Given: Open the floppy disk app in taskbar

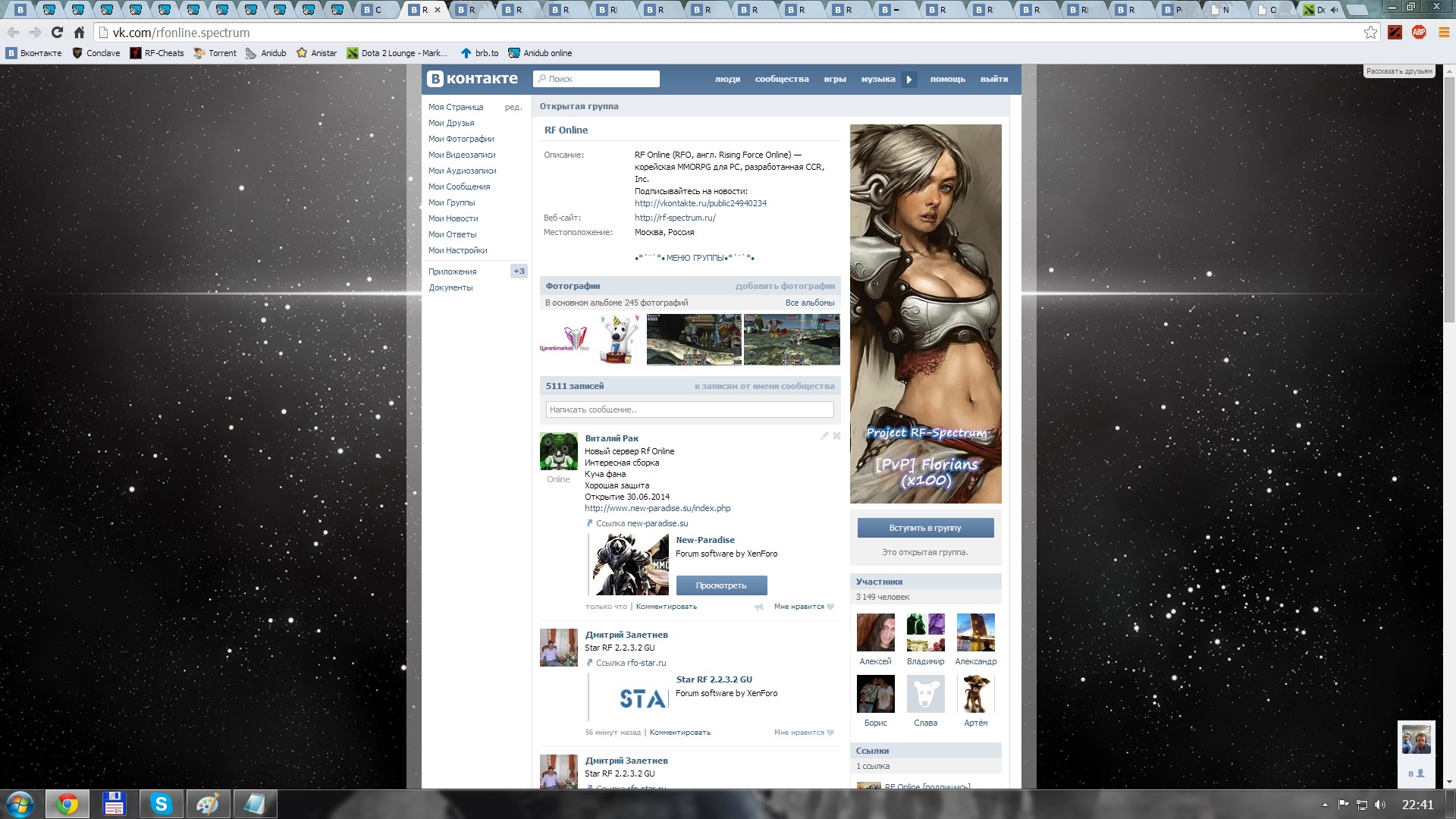Looking at the screenshot, I should point(114,804).
